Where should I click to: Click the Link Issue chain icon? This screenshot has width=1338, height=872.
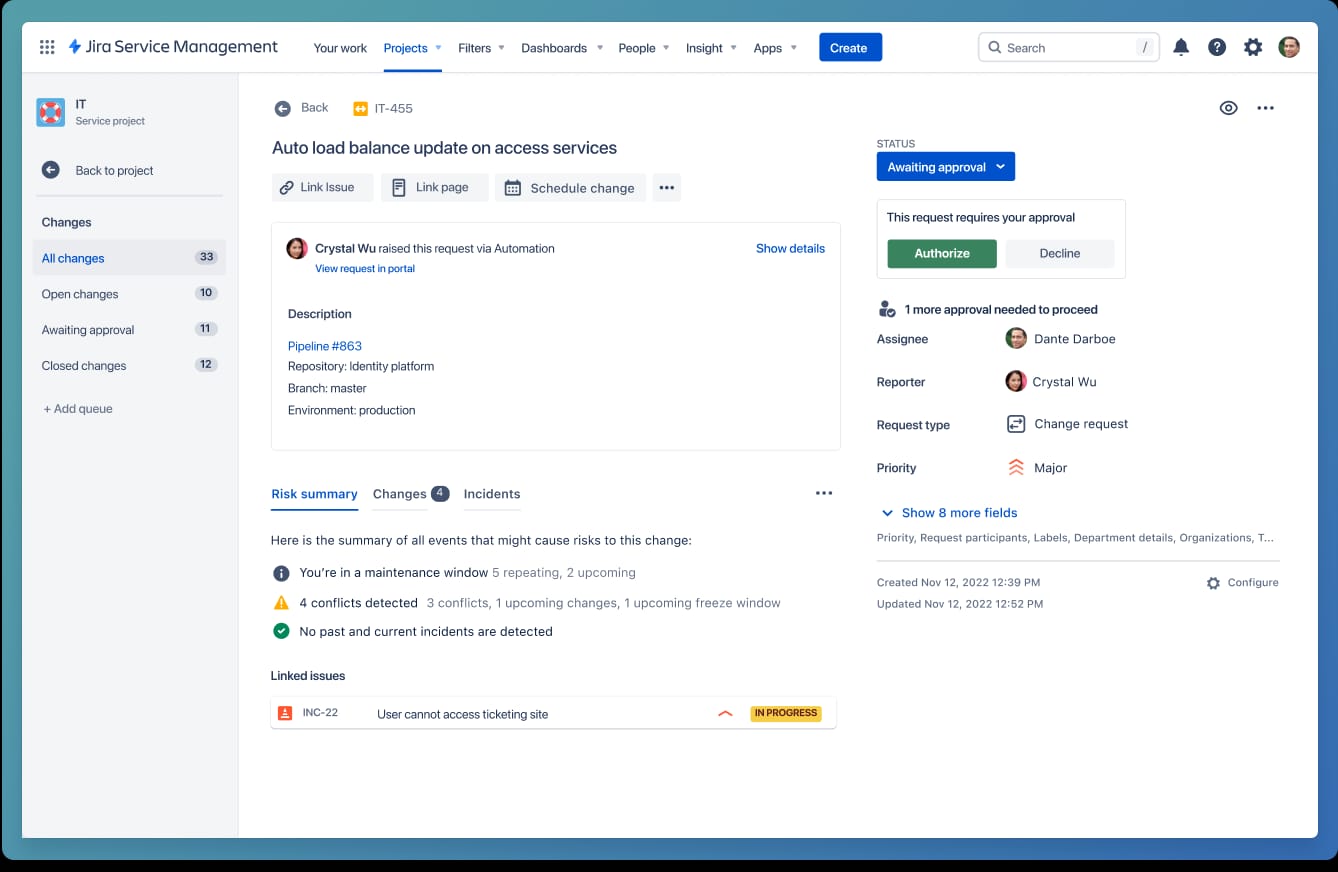coord(287,187)
